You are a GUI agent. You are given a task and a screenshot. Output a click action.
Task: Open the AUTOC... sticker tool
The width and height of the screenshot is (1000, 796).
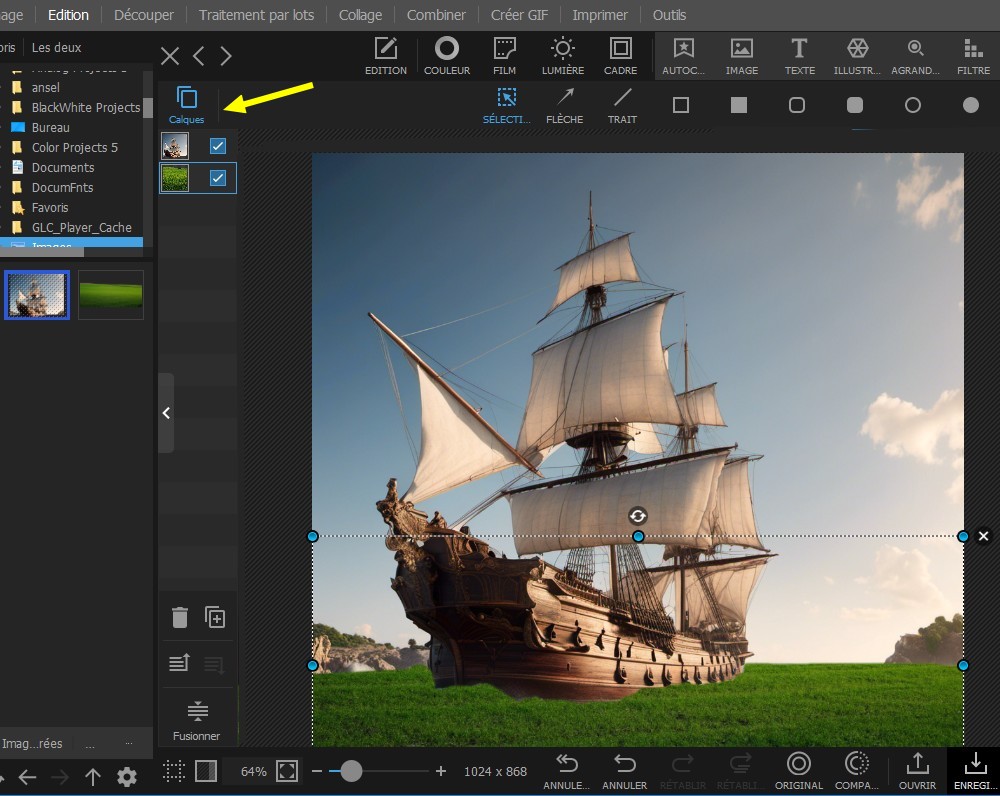[684, 56]
